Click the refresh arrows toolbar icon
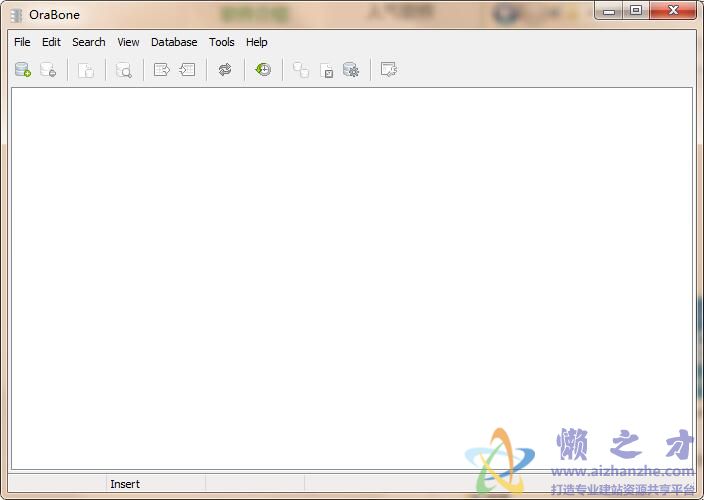Viewport: 704px width, 500px height. pos(225,70)
